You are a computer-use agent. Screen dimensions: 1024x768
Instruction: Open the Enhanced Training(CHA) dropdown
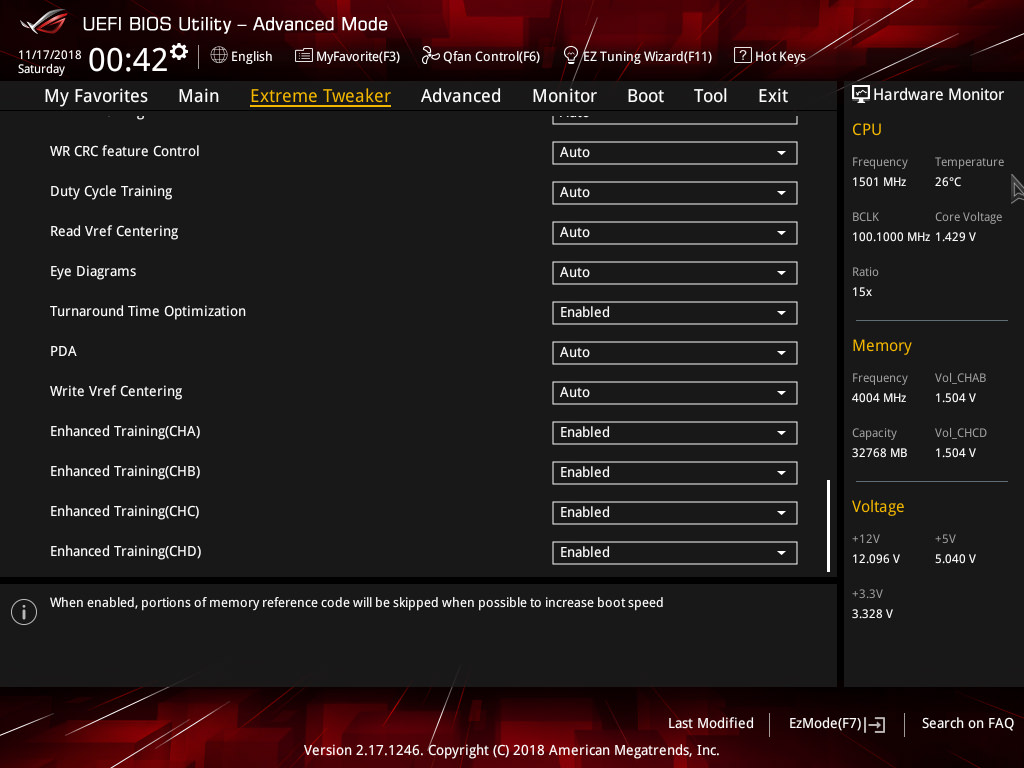675,432
